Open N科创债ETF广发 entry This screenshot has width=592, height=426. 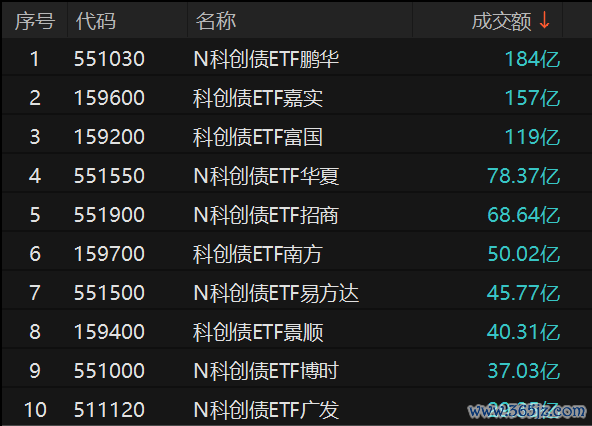[266, 410]
